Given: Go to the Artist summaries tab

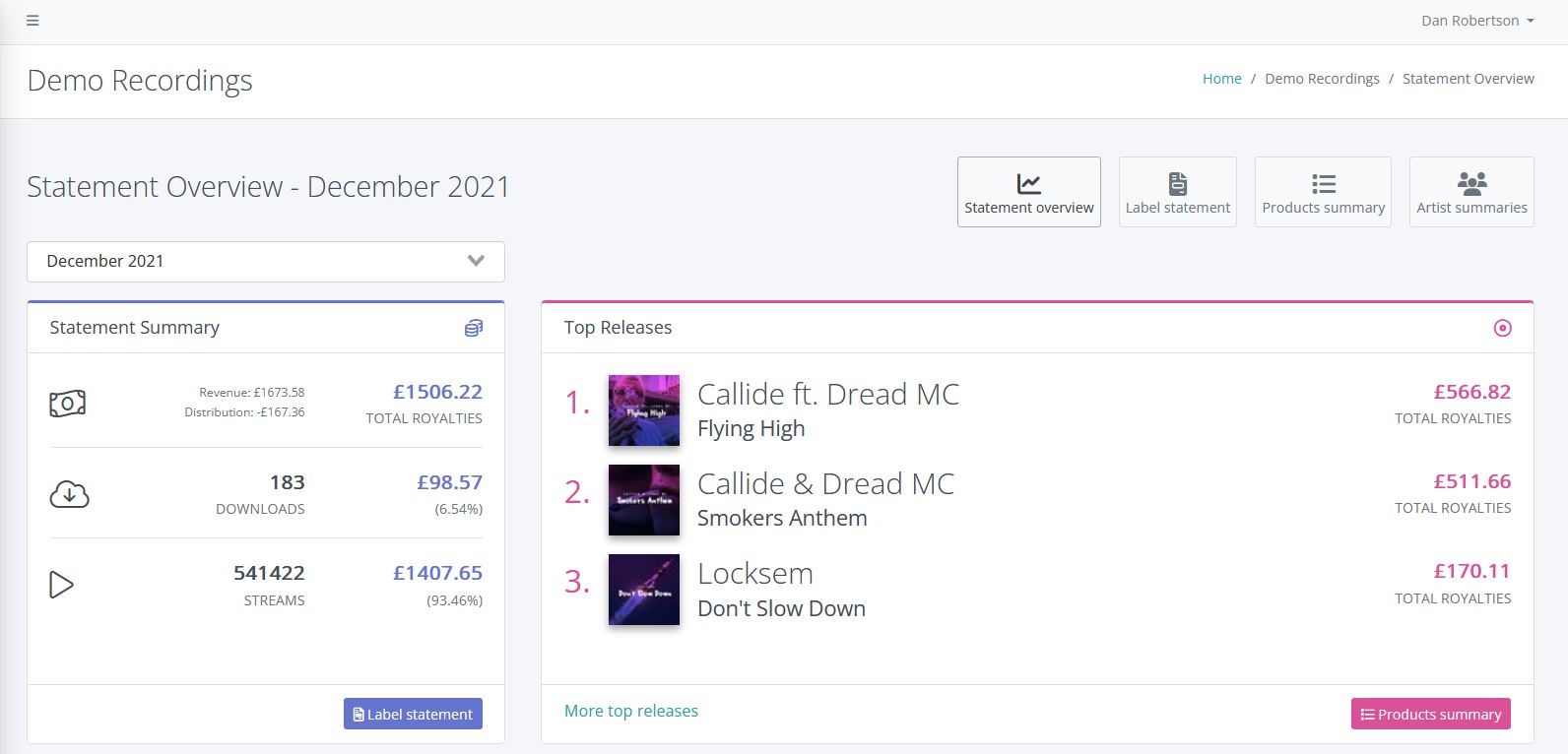Looking at the screenshot, I should pos(1471,192).
